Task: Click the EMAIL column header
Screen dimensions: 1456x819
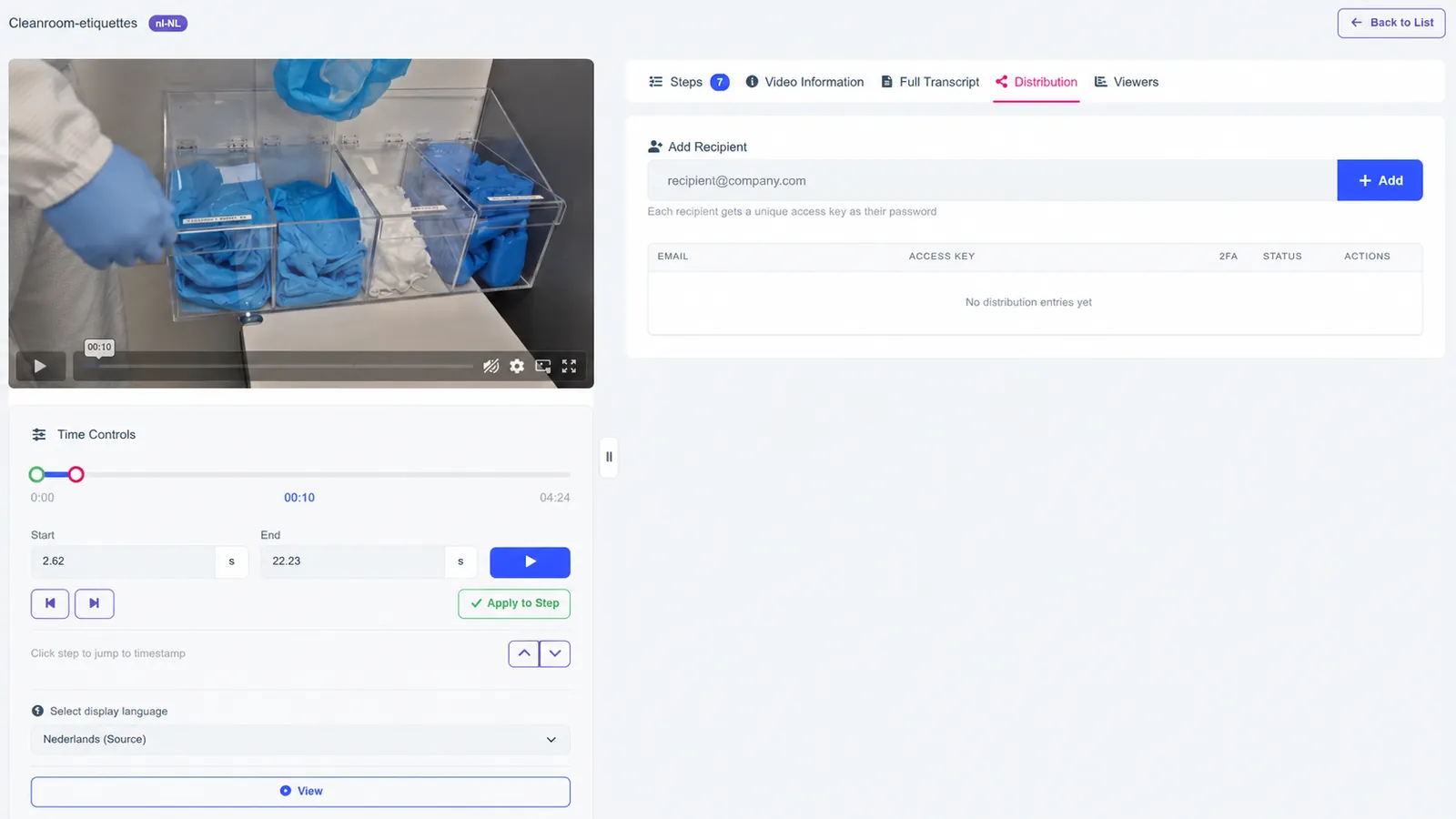Action: click(x=672, y=257)
